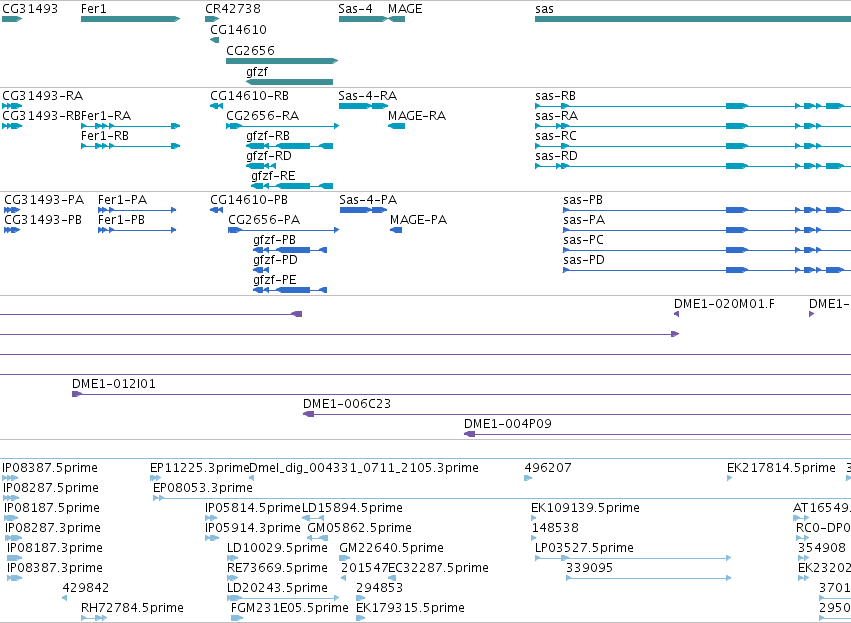Click the sas-PB protein label
851x623 pixels.
(x=583, y=200)
